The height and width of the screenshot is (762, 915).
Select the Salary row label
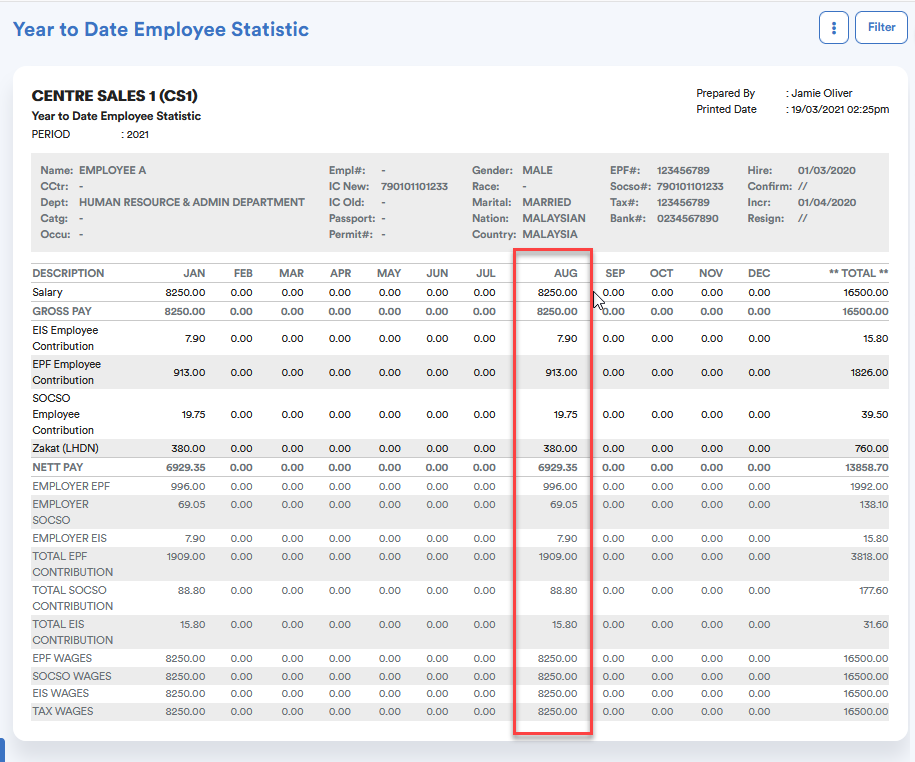pos(47,292)
